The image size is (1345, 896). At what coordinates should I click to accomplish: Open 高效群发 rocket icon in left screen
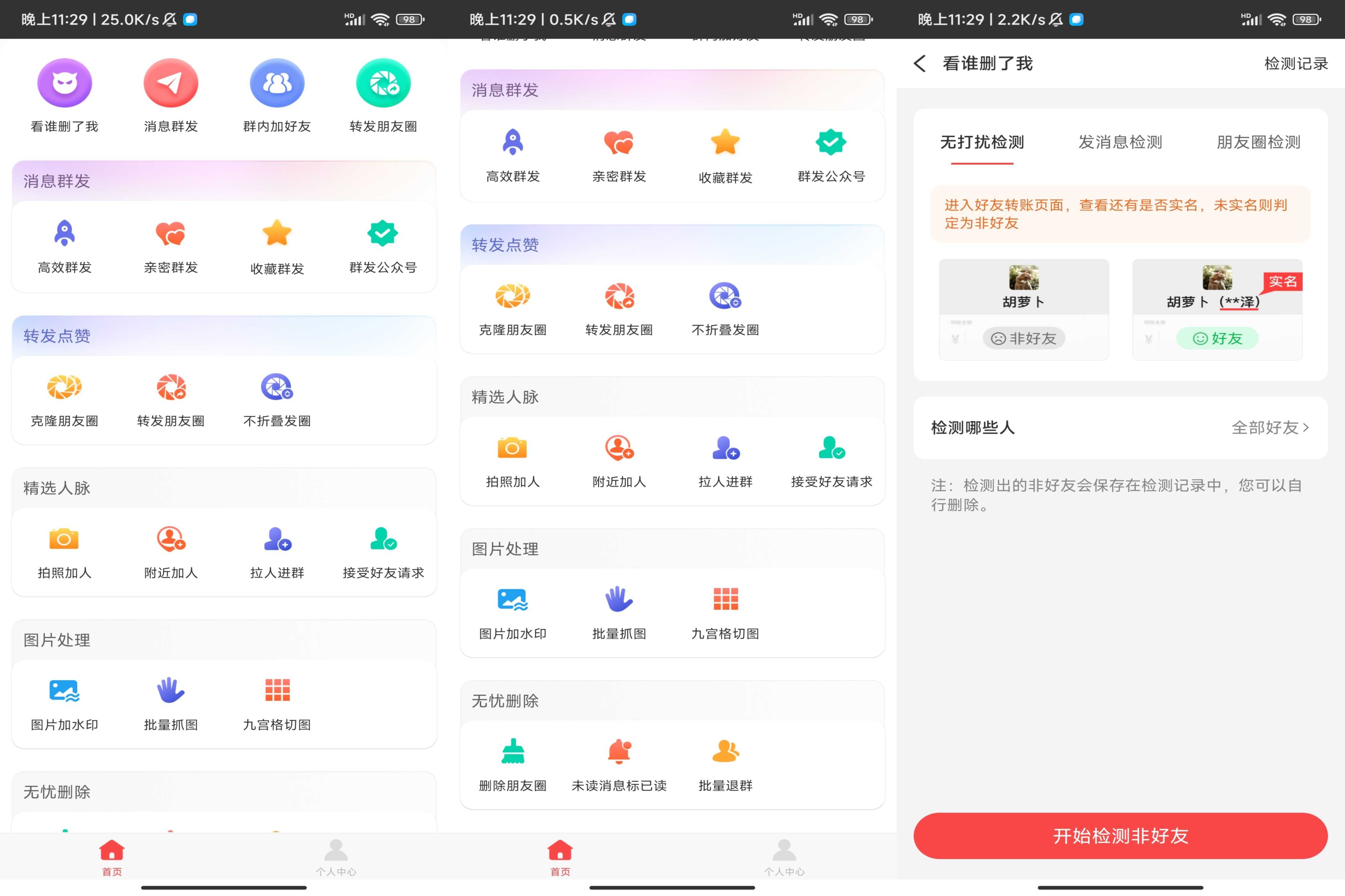click(x=65, y=233)
